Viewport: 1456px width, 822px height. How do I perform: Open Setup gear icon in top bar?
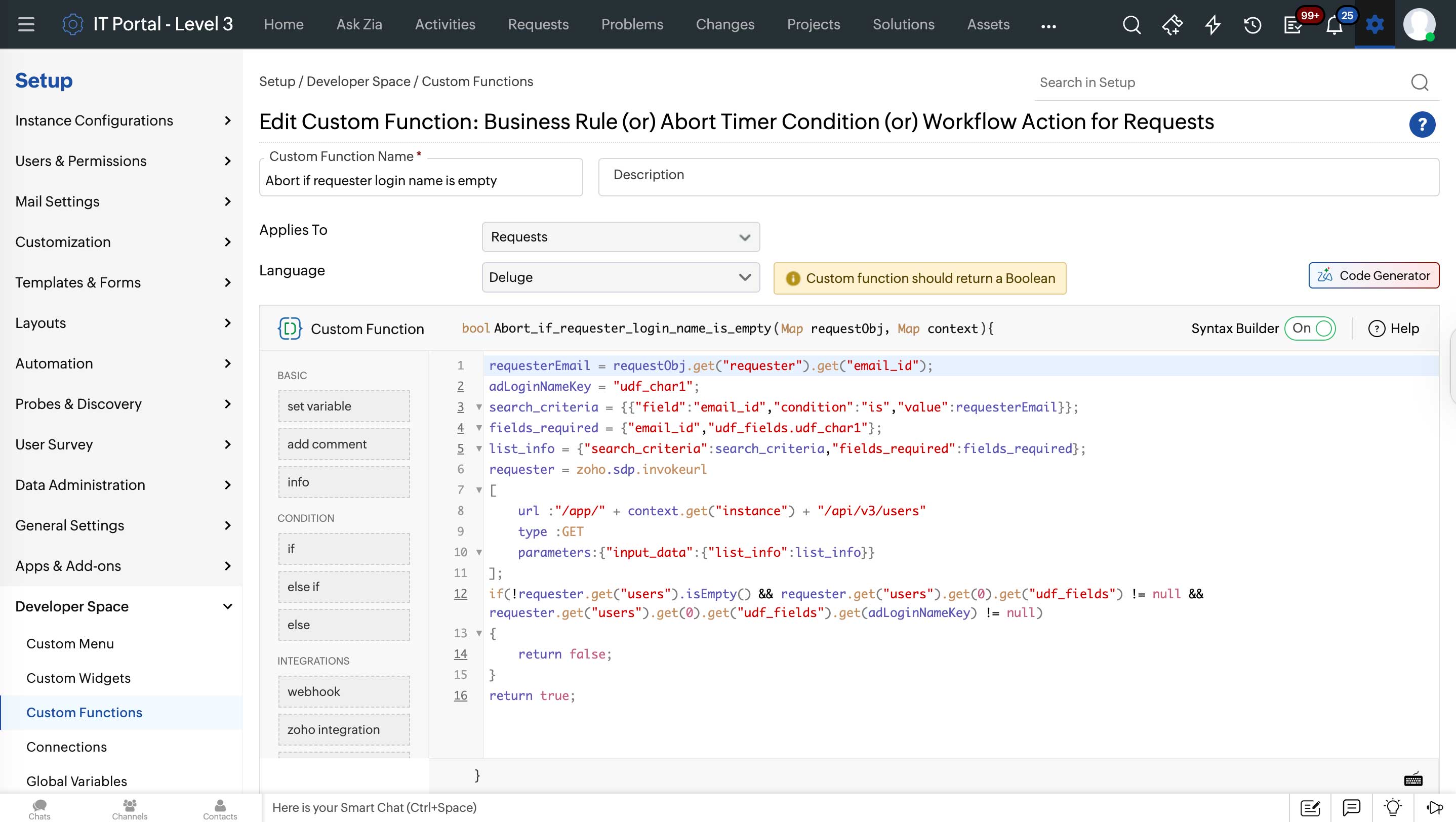pyautogui.click(x=1374, y=24)
